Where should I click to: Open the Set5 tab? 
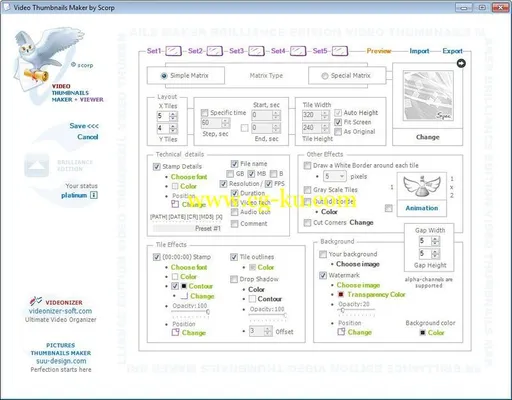[320, 51]
